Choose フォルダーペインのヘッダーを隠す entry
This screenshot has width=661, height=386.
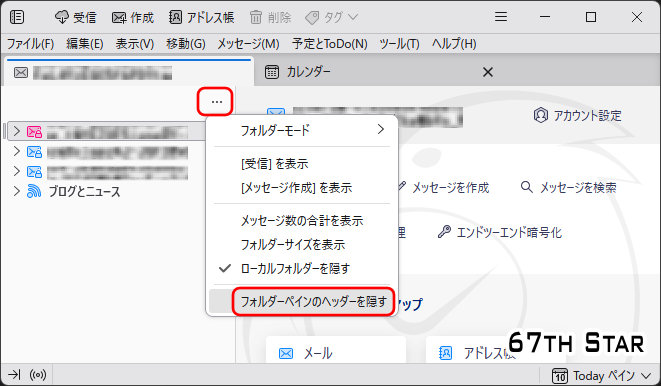[302, 301]
